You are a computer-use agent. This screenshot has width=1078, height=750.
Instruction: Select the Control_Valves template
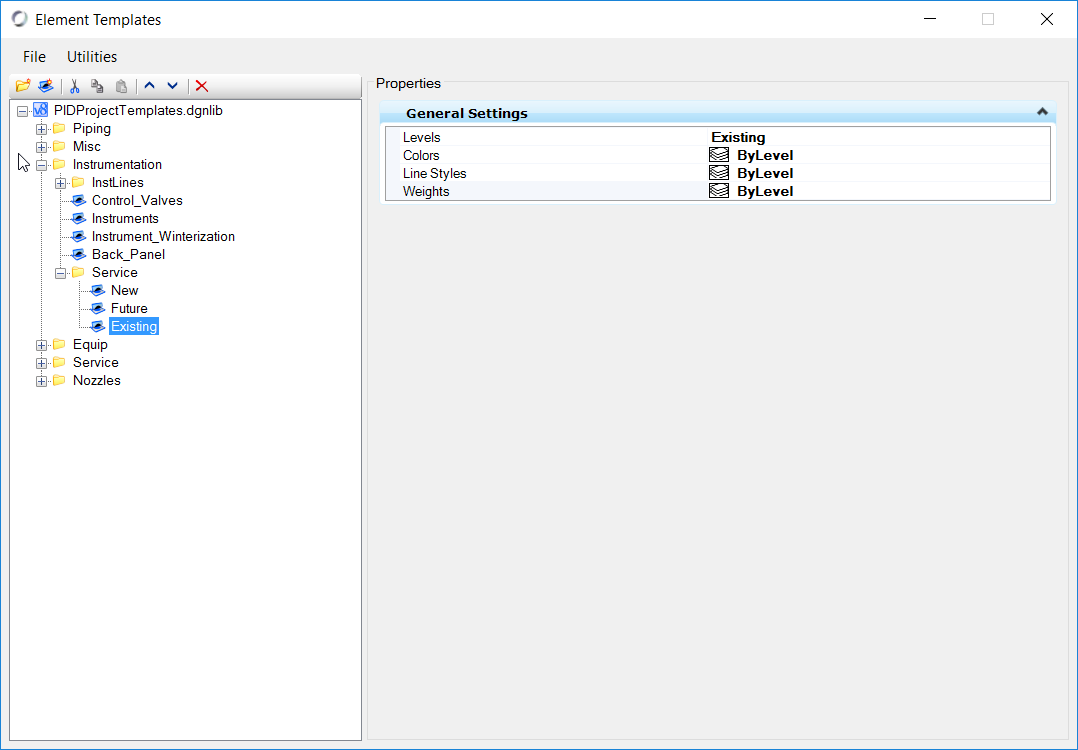tap(137, 201)
